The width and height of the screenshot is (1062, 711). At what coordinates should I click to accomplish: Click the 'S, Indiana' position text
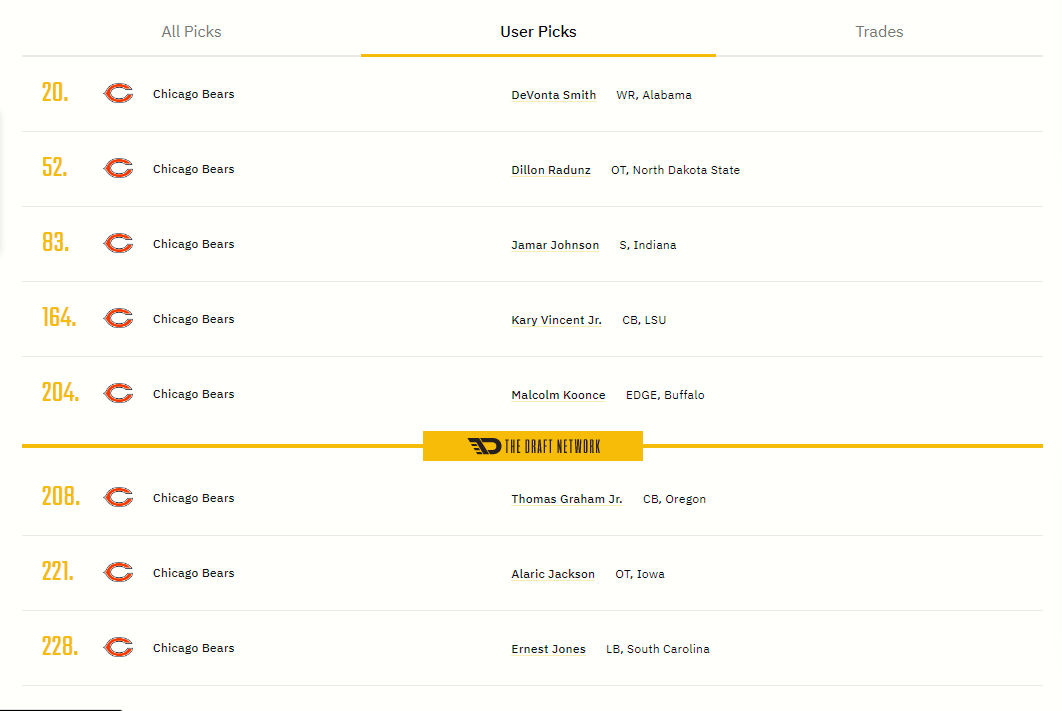(647, 246)
